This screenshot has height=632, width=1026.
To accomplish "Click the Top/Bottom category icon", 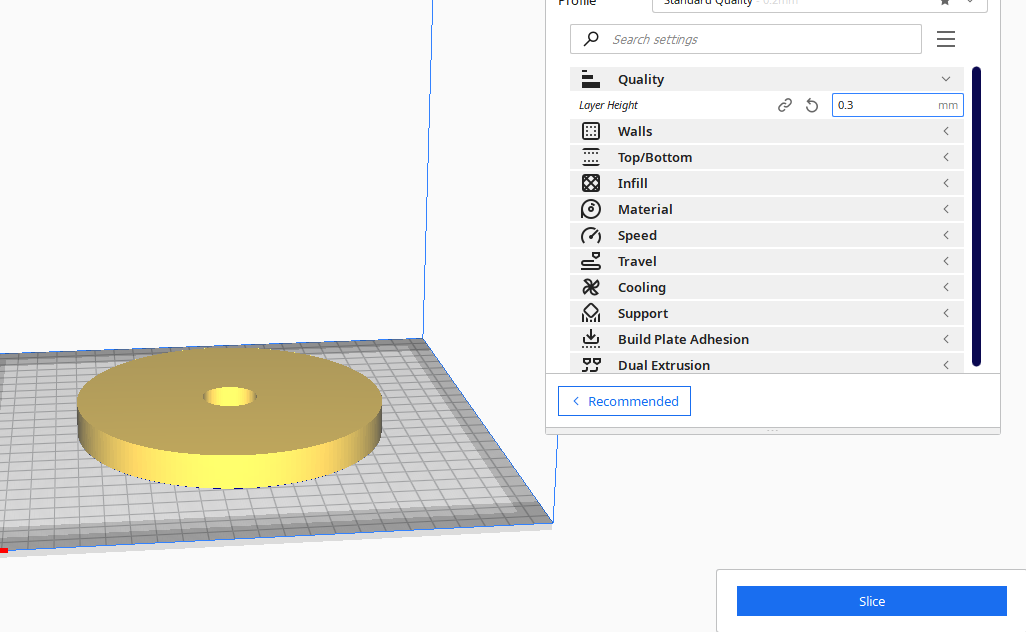I will pos(590,157).
